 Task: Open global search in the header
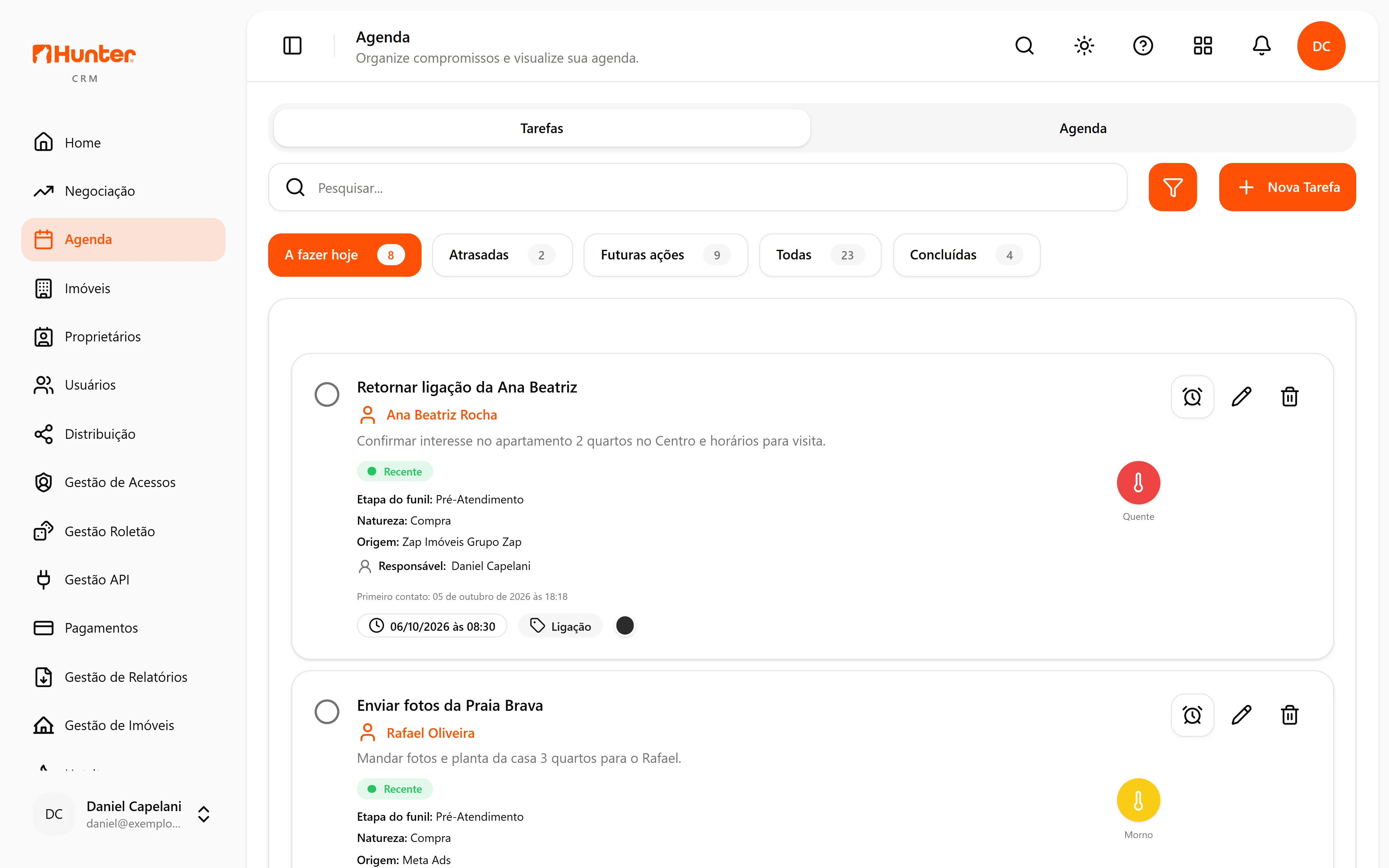point(1024,45)
